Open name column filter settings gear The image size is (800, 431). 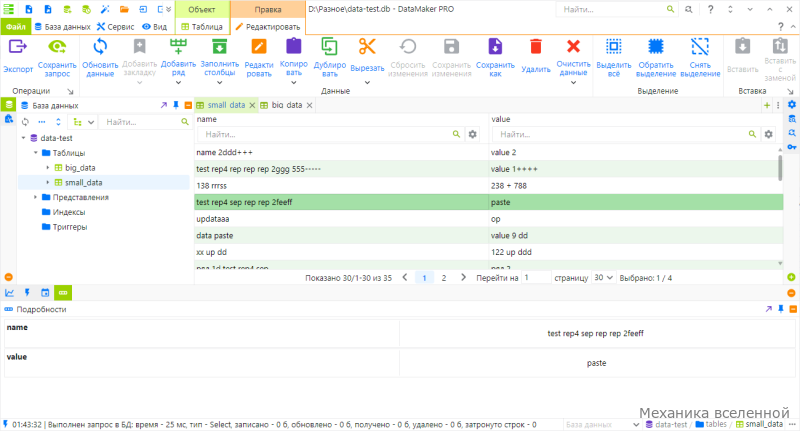(x=472, y=134)
